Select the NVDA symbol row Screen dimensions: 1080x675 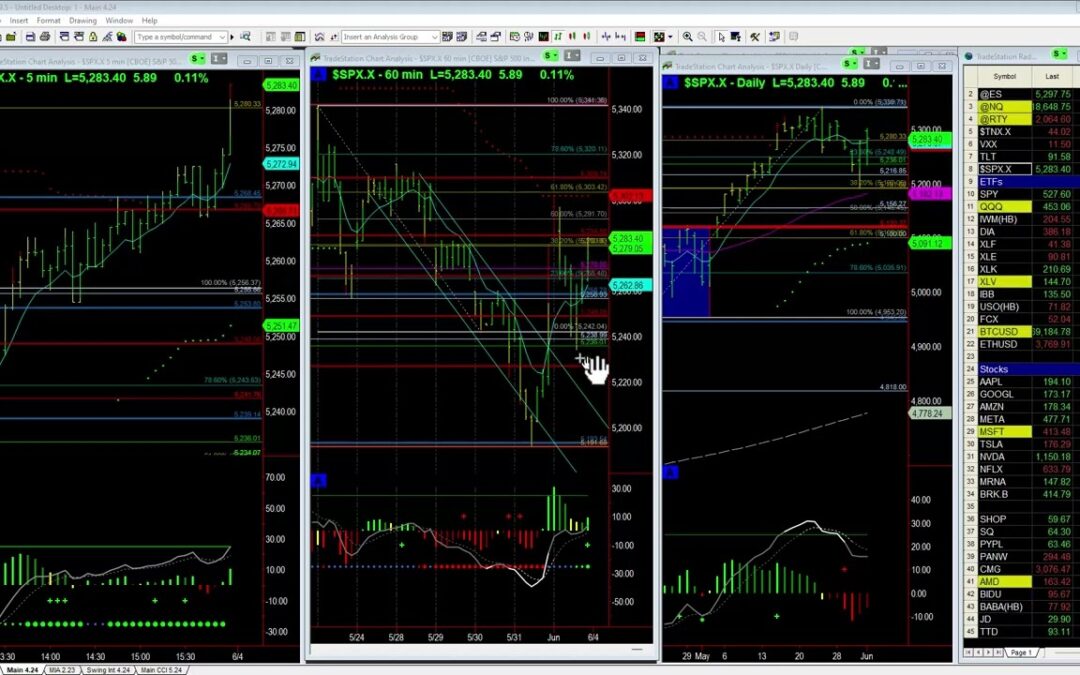click(1021, 457)
